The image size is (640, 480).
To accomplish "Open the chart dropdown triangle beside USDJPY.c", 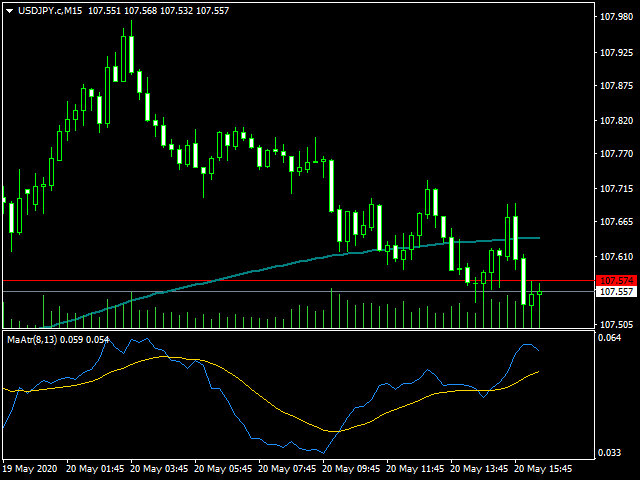I will (x=9, y=11).
